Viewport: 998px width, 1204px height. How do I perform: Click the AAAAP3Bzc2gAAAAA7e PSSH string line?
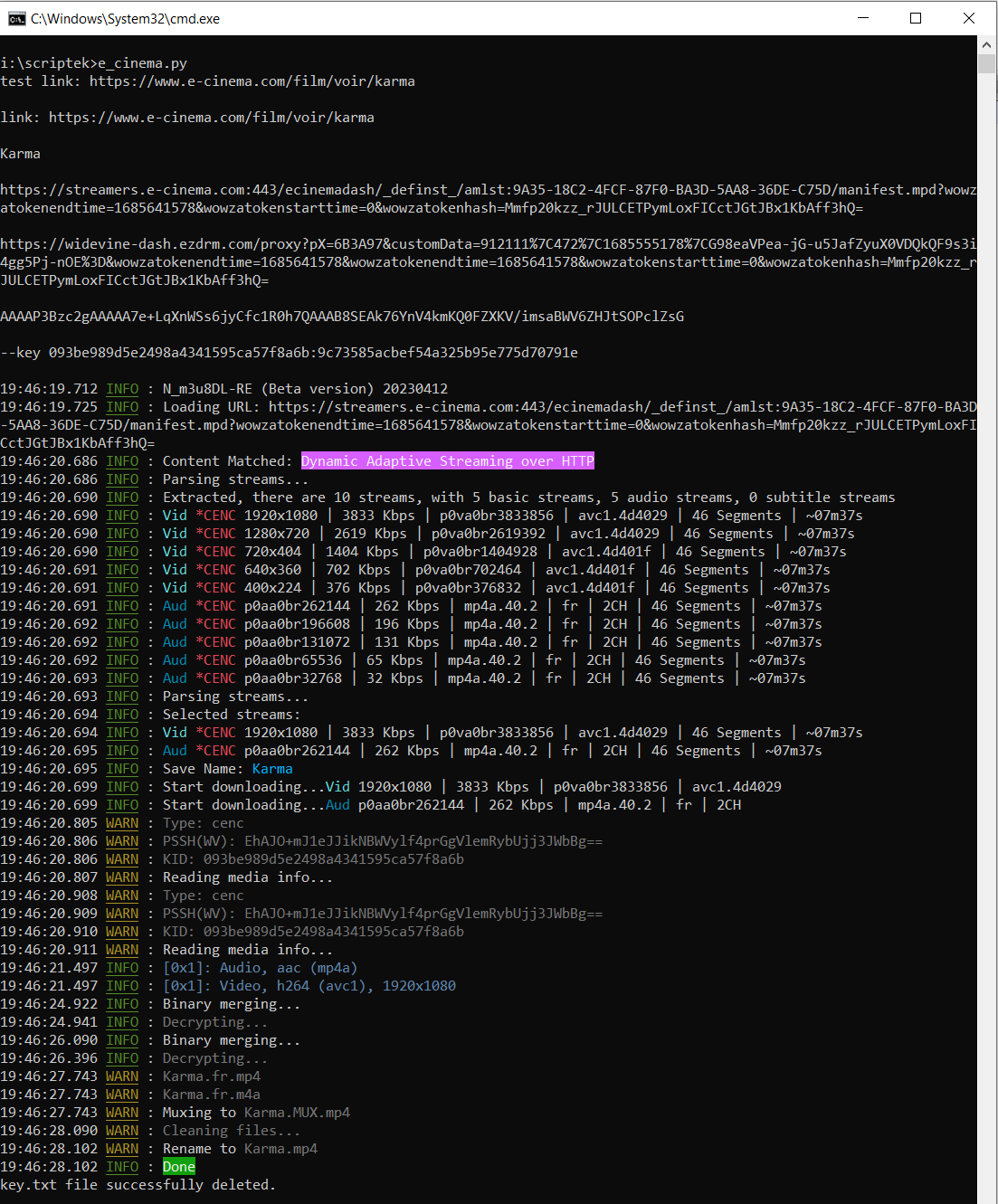point(342,317)
